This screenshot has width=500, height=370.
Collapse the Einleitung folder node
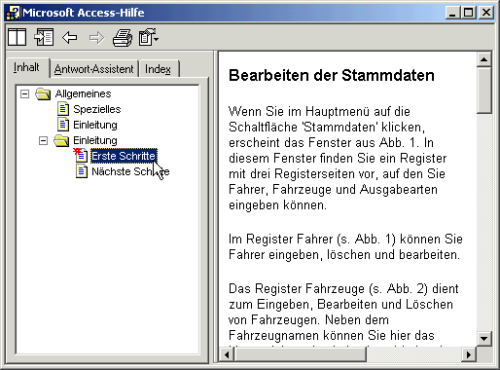(x=43, y=141)
